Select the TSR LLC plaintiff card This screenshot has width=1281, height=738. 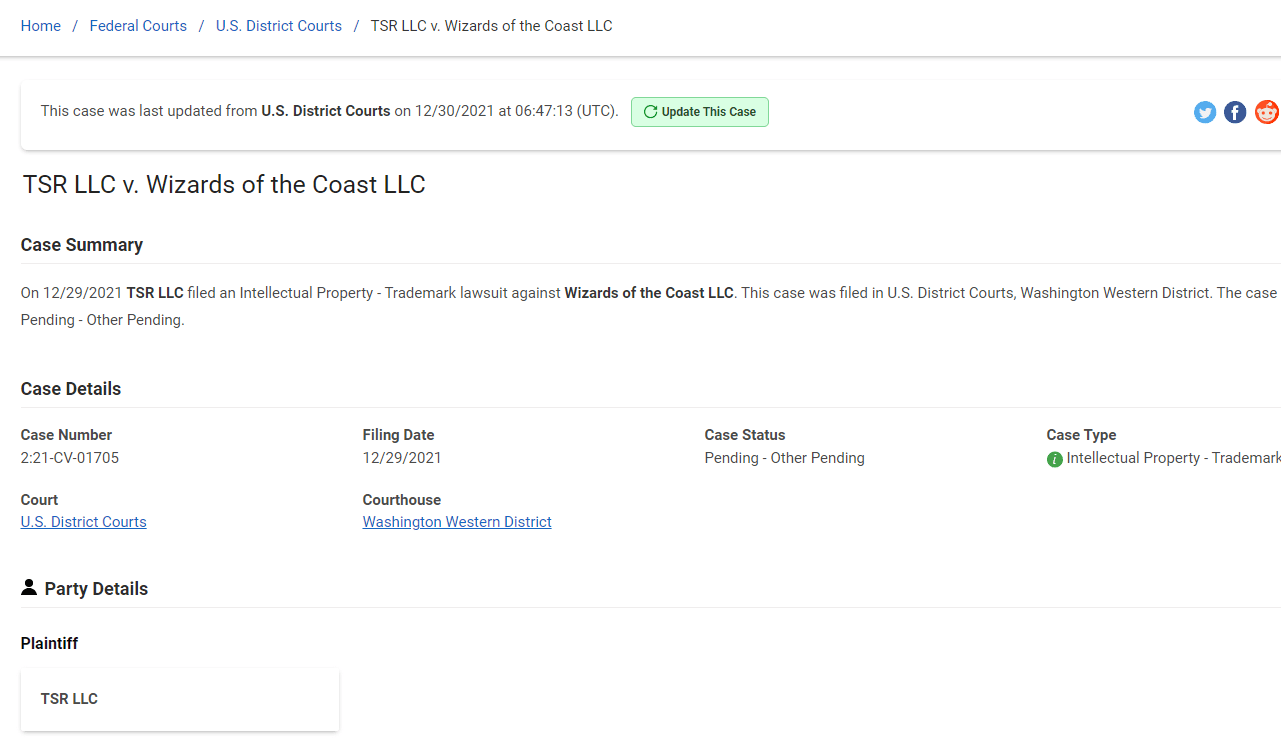[x=180, y=699]
